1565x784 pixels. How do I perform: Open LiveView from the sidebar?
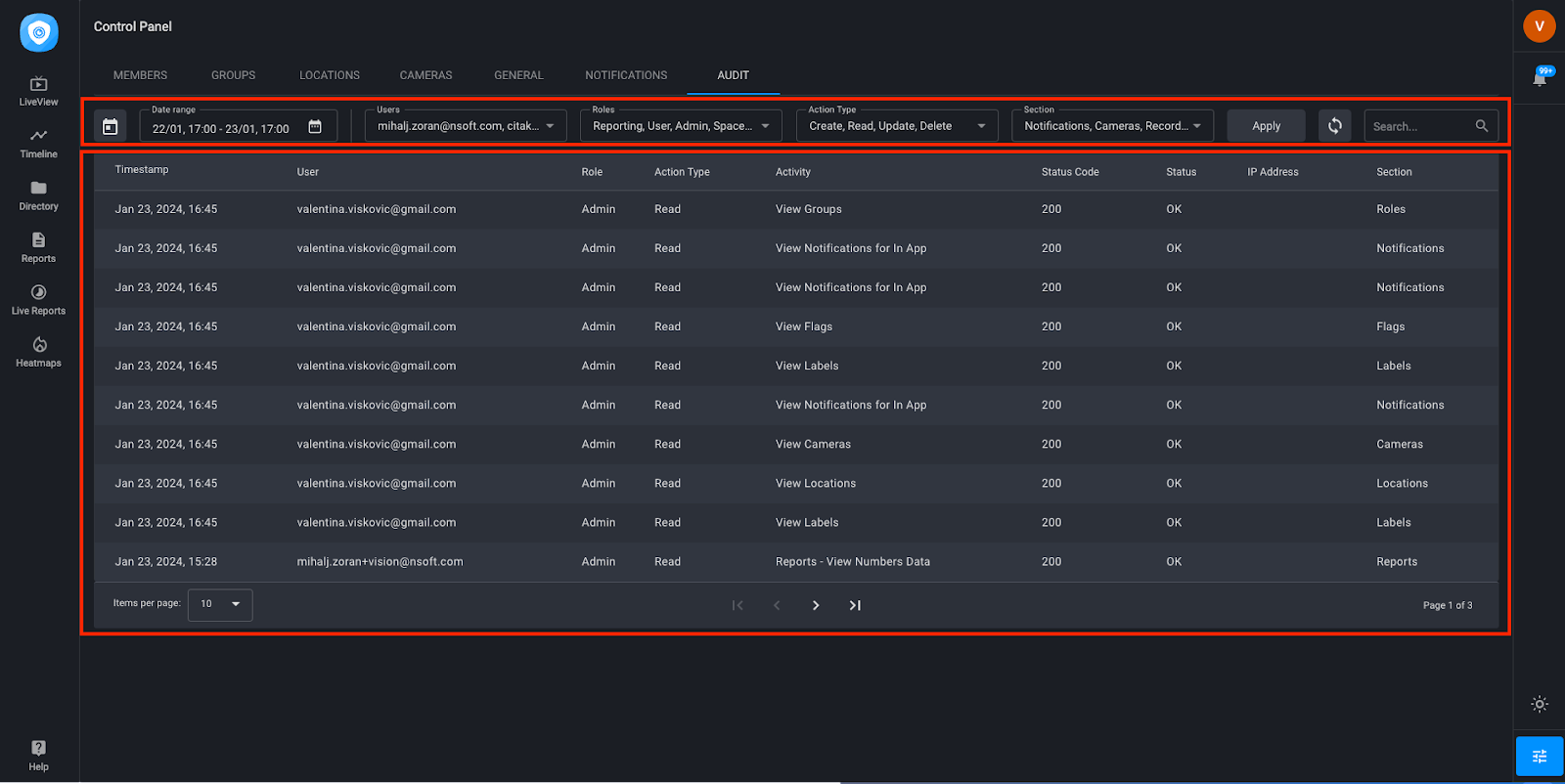point(38,91)
